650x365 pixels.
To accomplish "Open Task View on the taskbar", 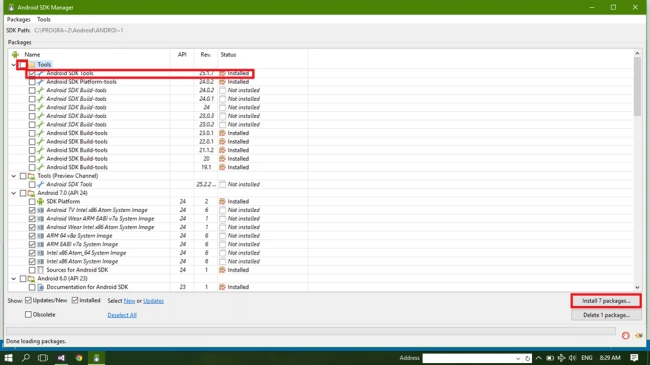I will tap(43, 358).
